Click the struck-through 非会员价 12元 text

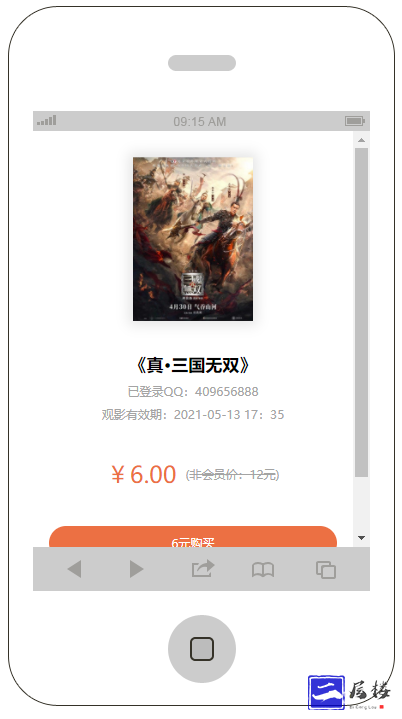coord(232,475)
